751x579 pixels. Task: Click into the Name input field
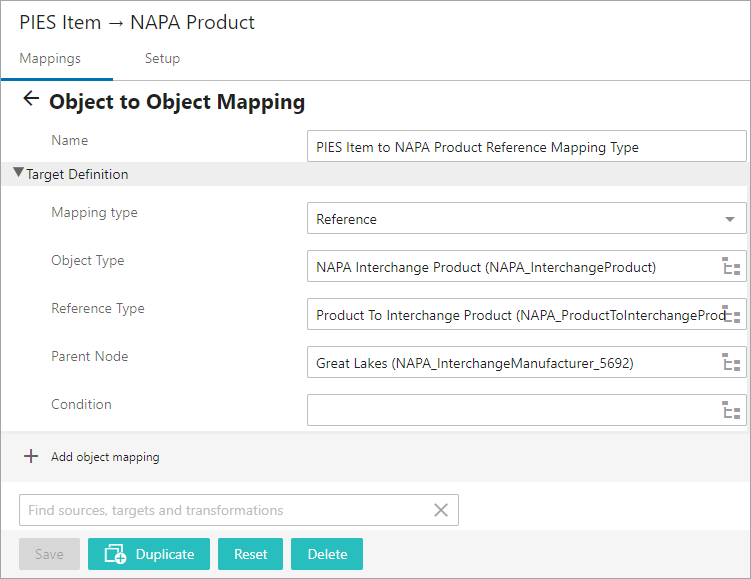526,147
